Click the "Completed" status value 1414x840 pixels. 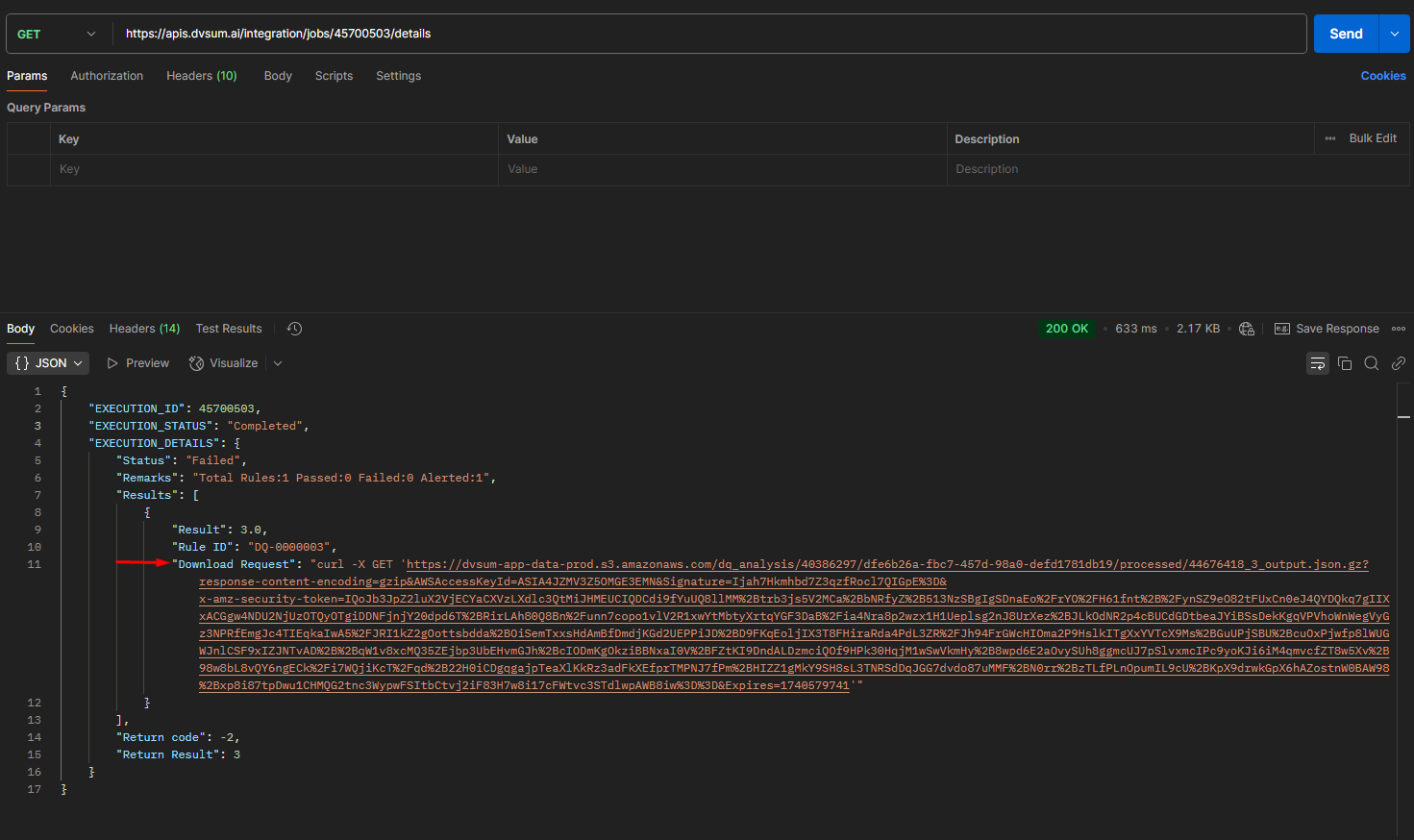265,426
